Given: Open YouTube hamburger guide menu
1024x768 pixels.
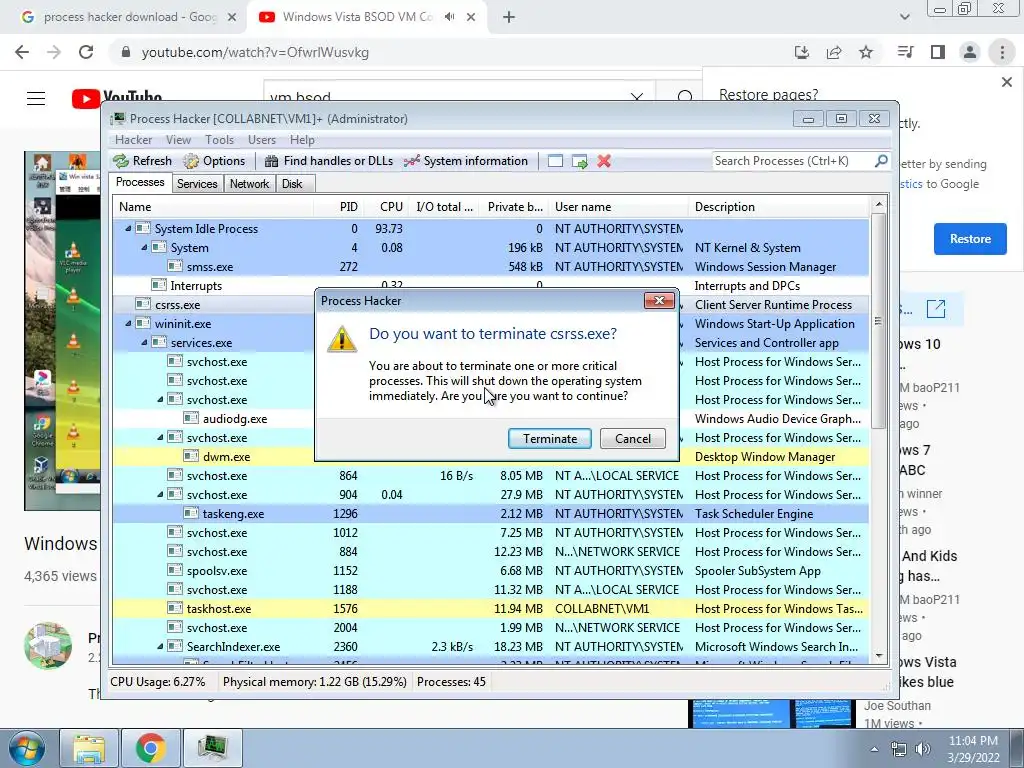Looking at the screenshot, I should 36,99.
